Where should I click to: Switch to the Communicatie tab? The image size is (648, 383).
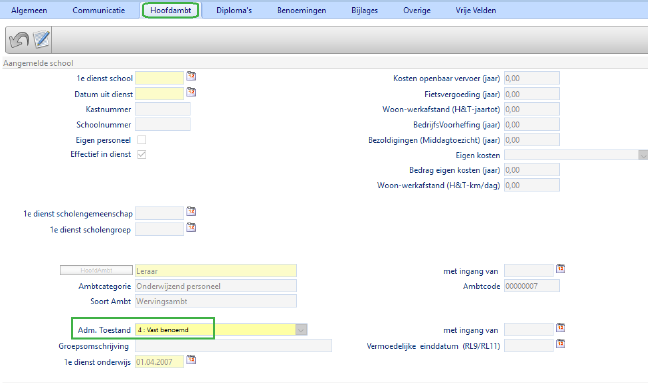click(98, 10)
